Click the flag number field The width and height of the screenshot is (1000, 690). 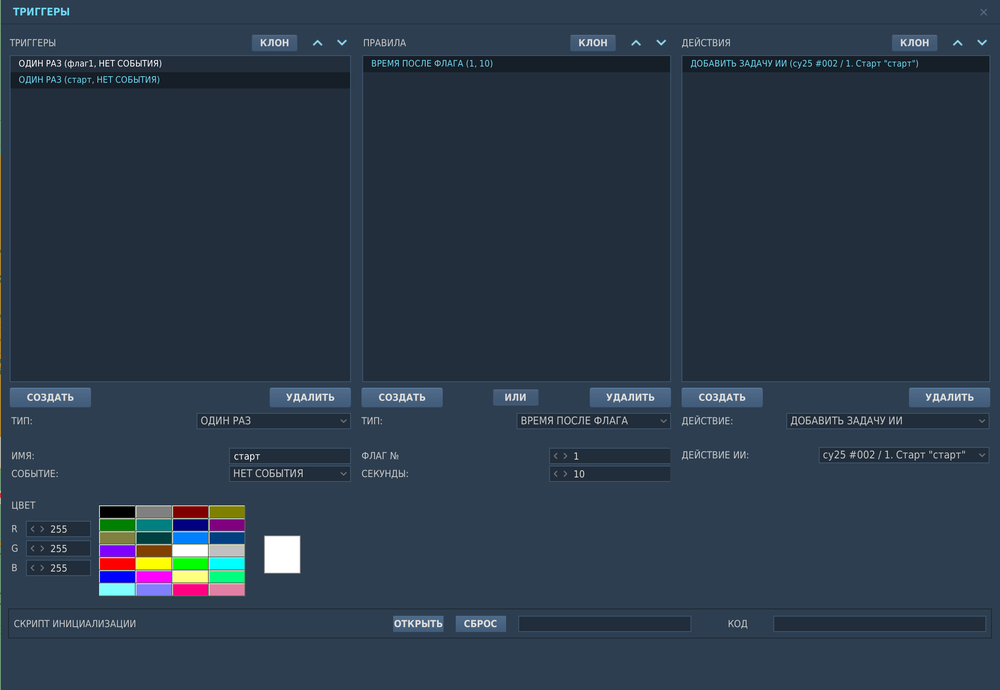click(610, 456)
